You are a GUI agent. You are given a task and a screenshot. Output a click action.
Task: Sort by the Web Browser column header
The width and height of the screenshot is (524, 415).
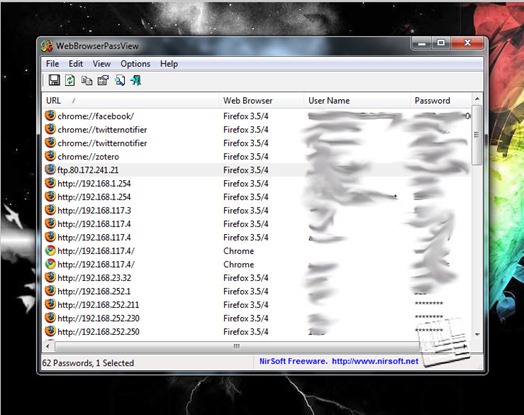point(262,101)
